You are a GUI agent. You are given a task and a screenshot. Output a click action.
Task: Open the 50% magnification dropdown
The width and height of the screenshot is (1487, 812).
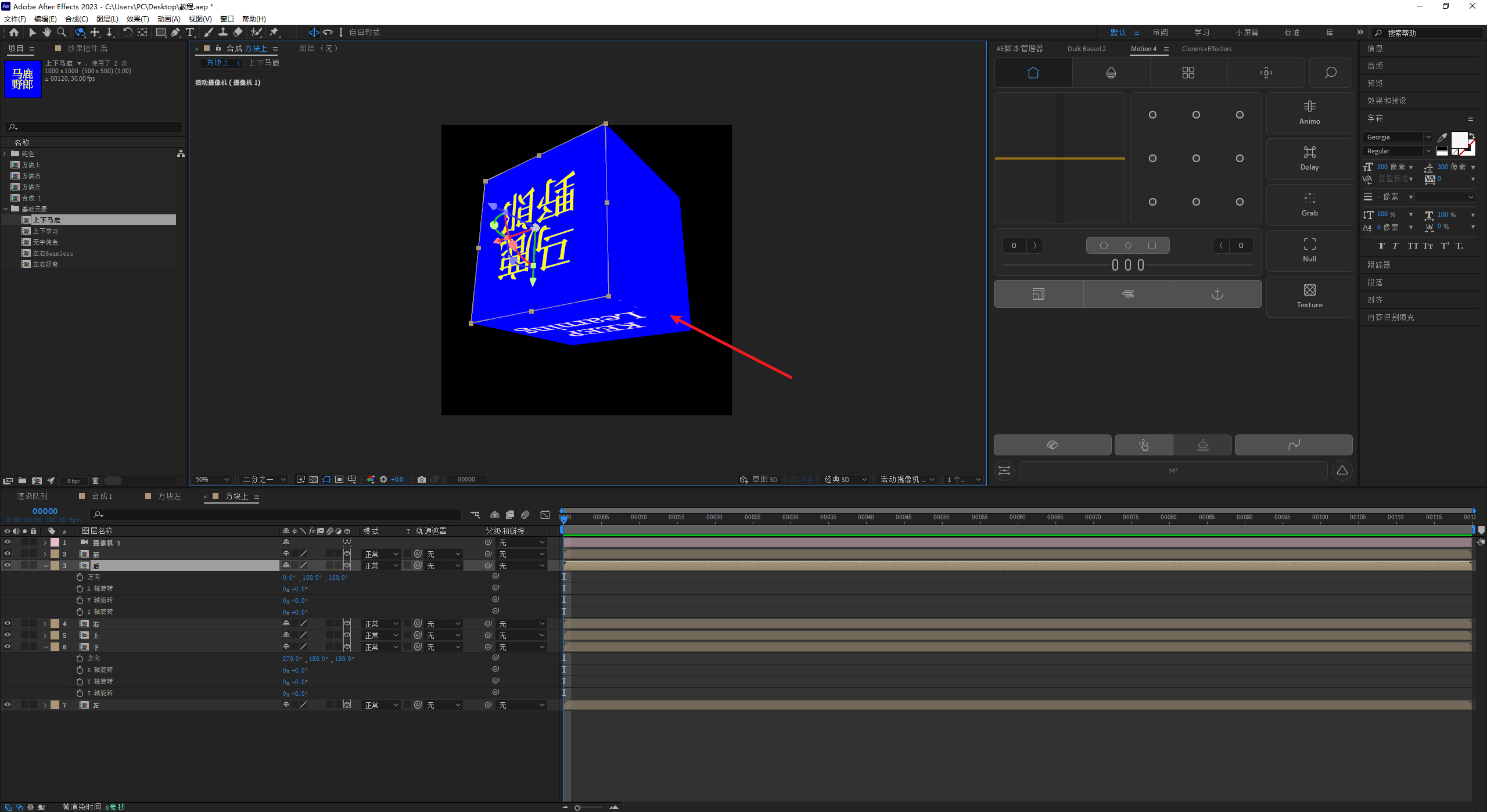click(x=213, y=479)
